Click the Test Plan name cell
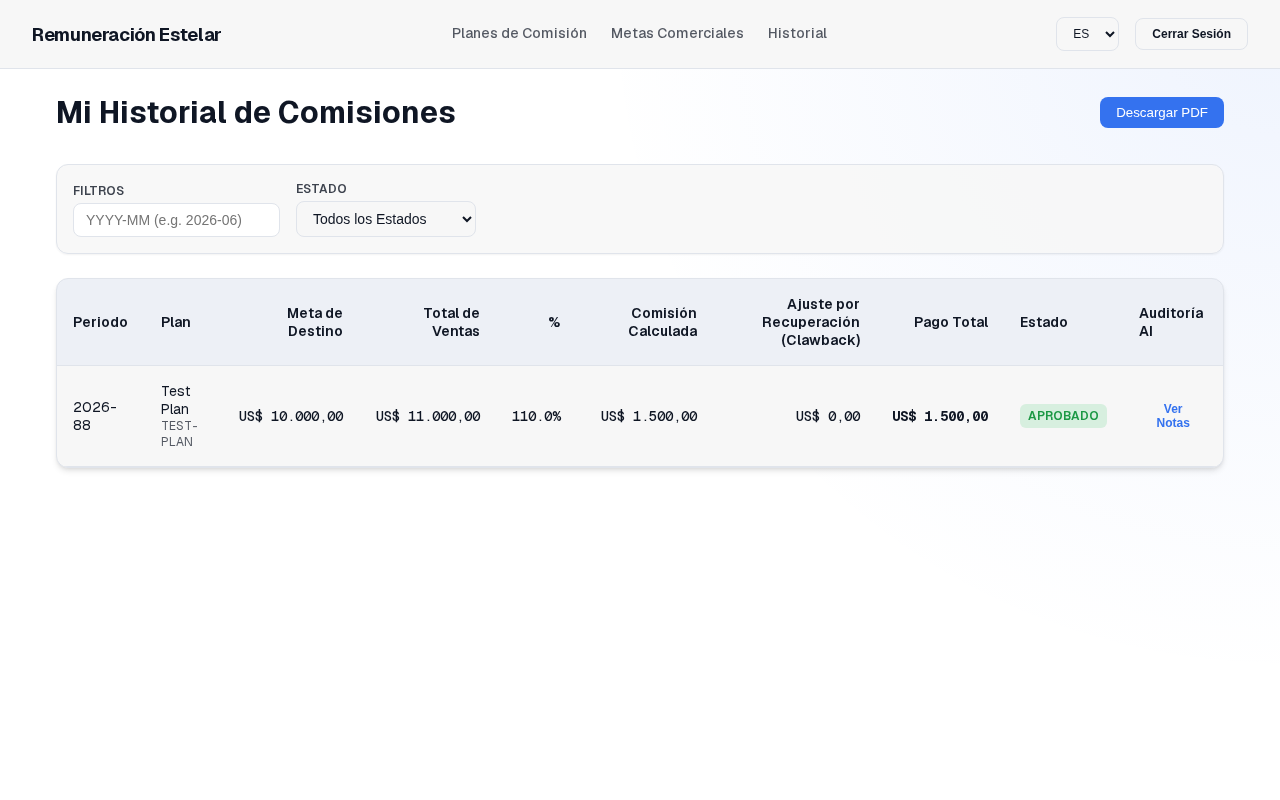The width and height of the screenshot is (1280, 800). [x=176, y=400]
